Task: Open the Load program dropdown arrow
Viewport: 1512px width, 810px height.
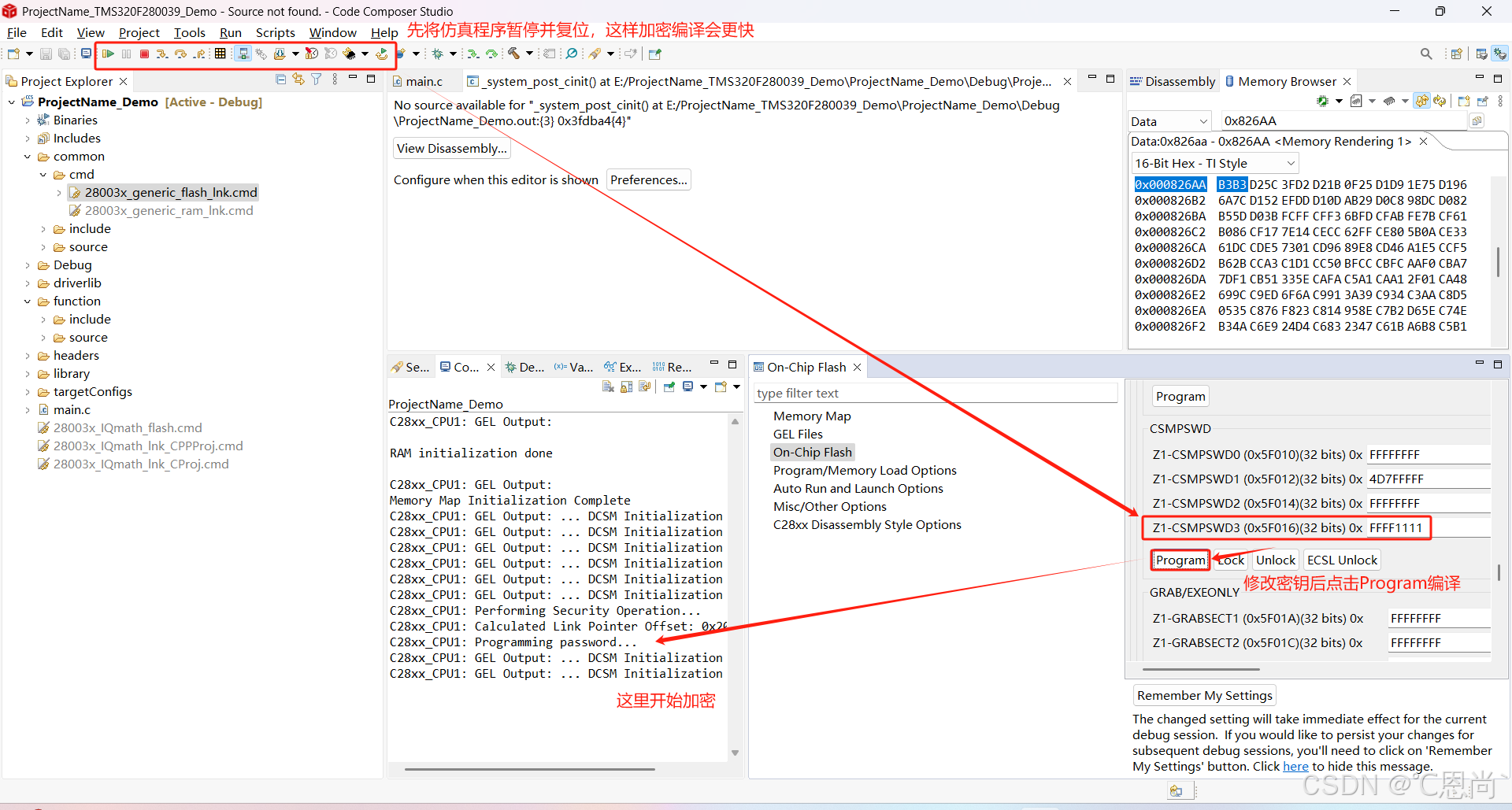Action: [x=295, y=54]
